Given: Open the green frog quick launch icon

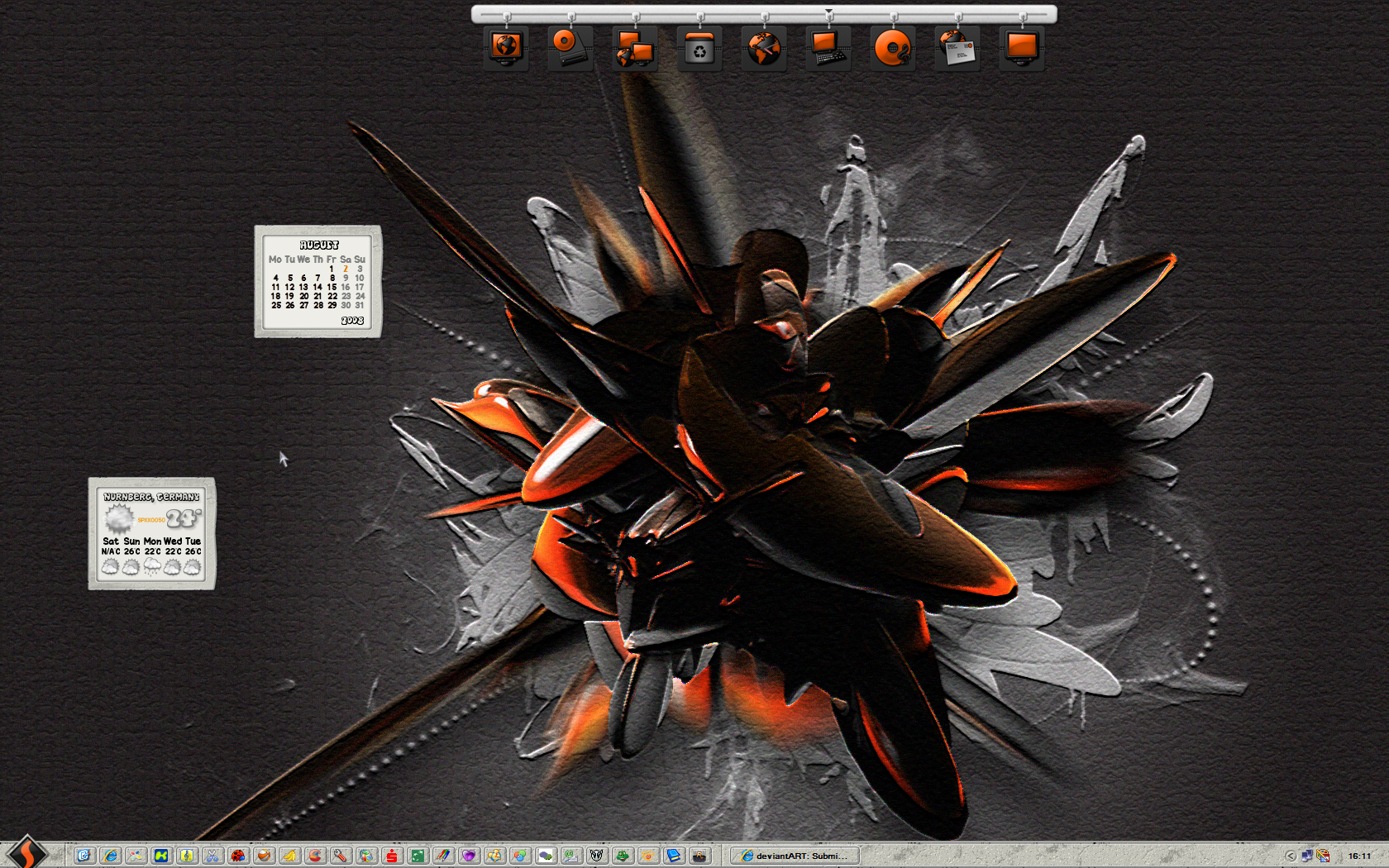Looking at the screenshot, I should 623,856.
